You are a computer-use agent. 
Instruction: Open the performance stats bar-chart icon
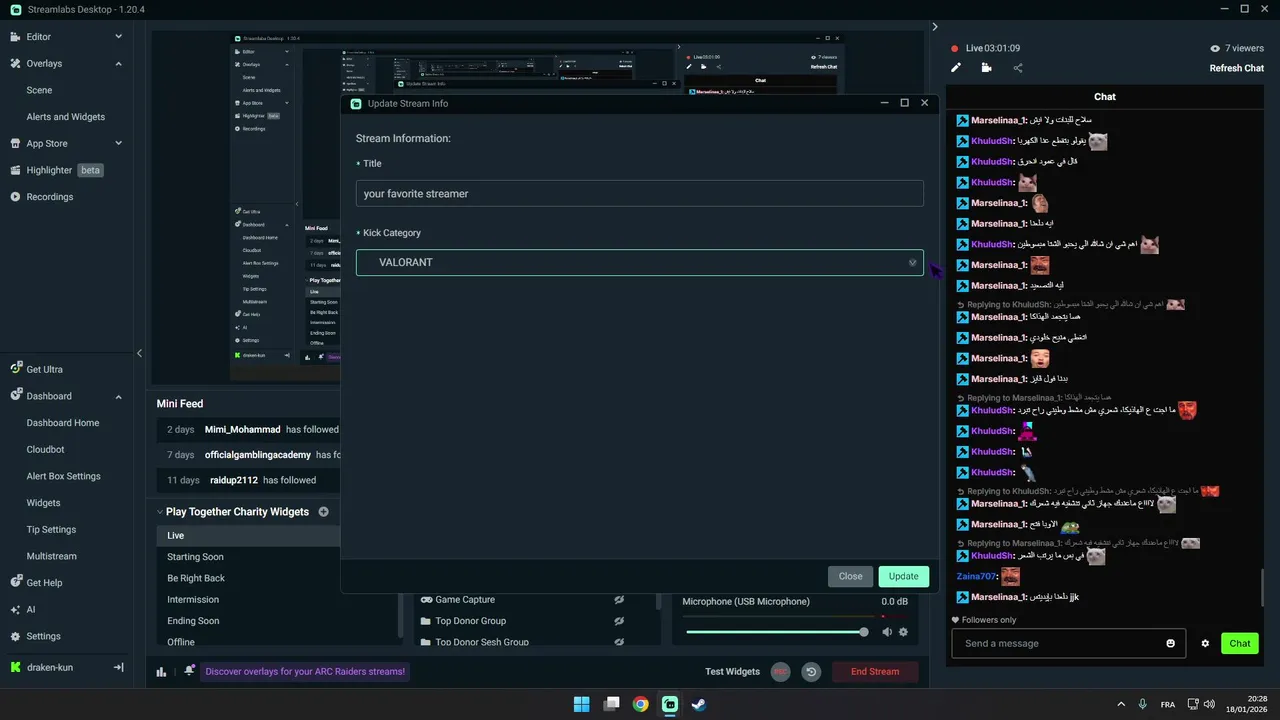pyautogui.click(x=161, y=672)
